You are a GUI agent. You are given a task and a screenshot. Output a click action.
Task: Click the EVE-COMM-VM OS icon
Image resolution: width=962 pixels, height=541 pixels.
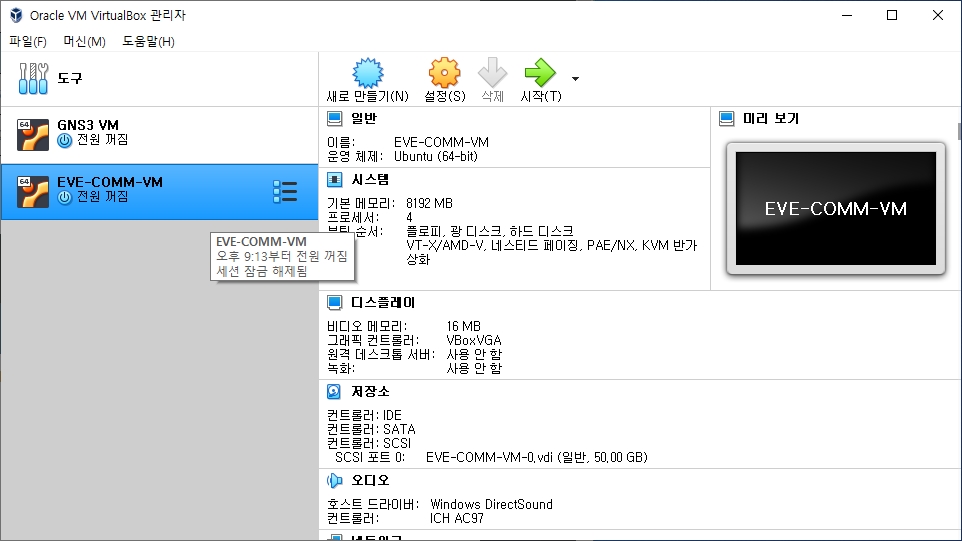(33, 192)
